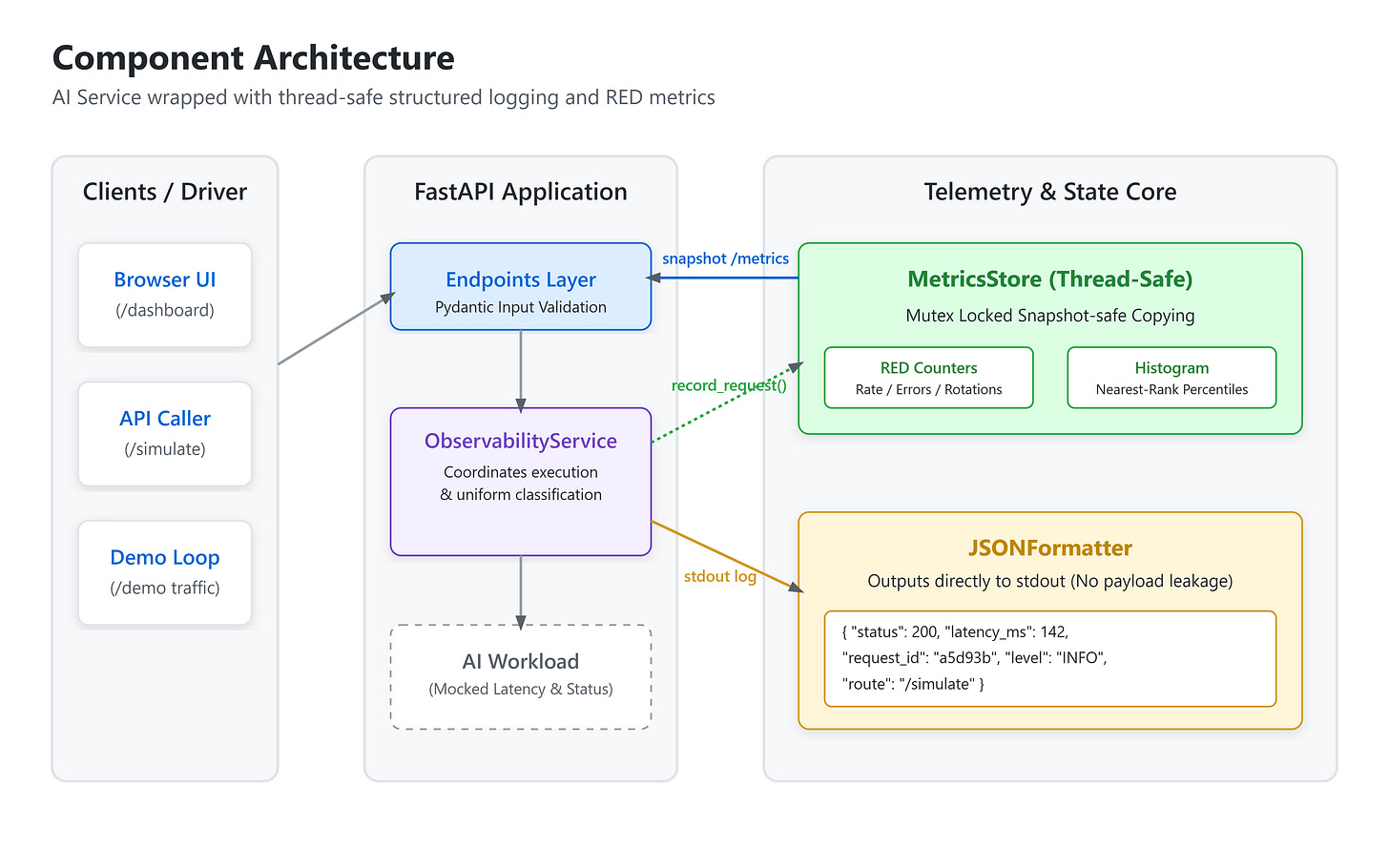Click the (Mocked Latency & Status) text
Screen dimensions: 1389x868
521,689
